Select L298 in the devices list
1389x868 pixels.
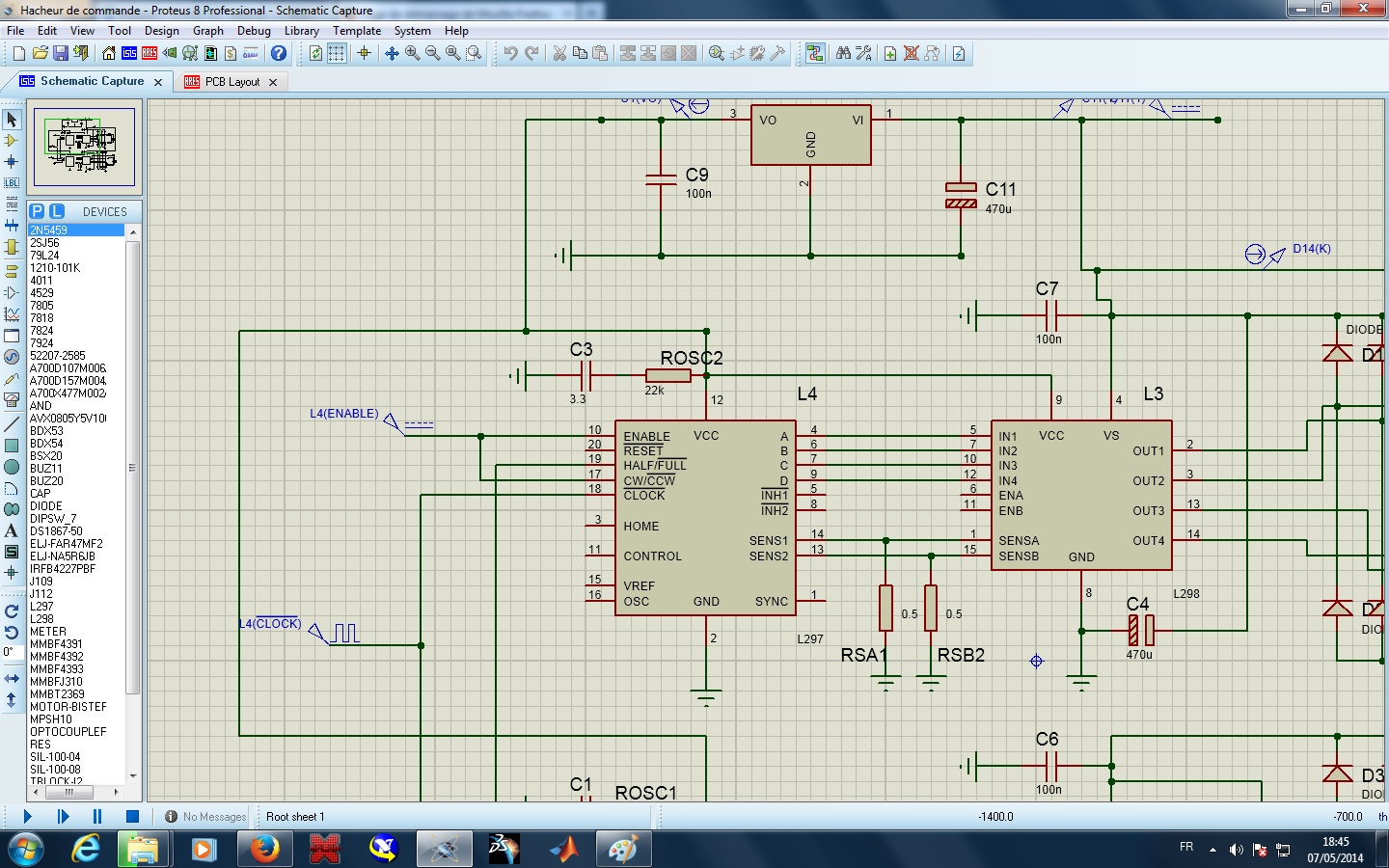coord(41,619)
